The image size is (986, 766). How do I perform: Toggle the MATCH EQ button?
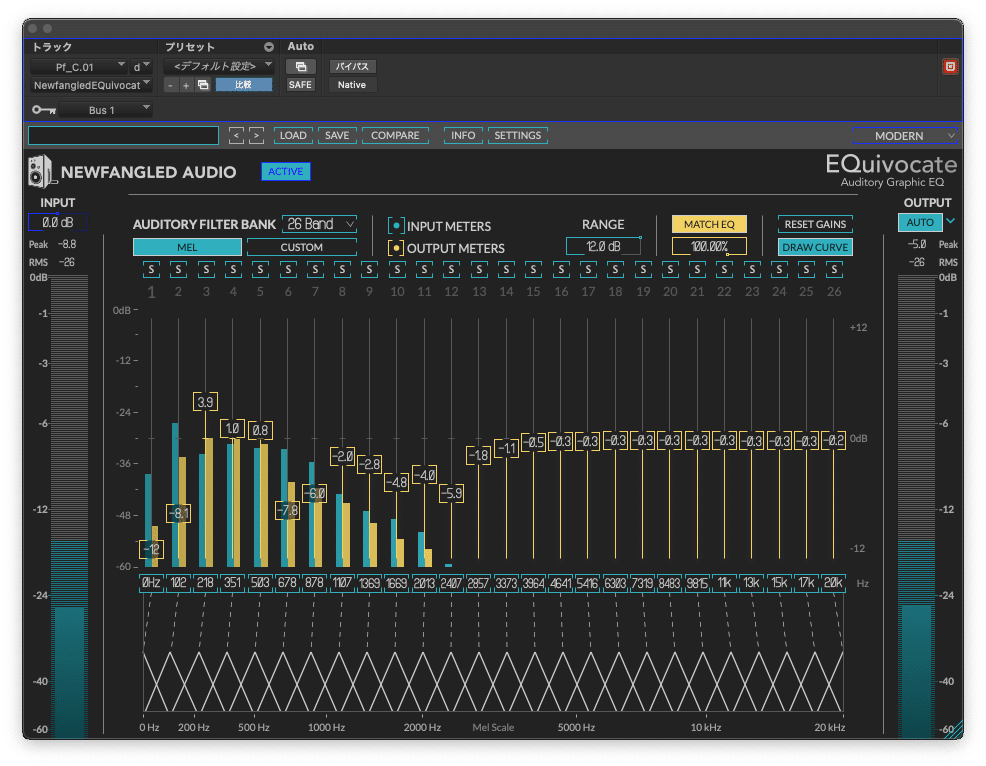[x=709, y=224]
